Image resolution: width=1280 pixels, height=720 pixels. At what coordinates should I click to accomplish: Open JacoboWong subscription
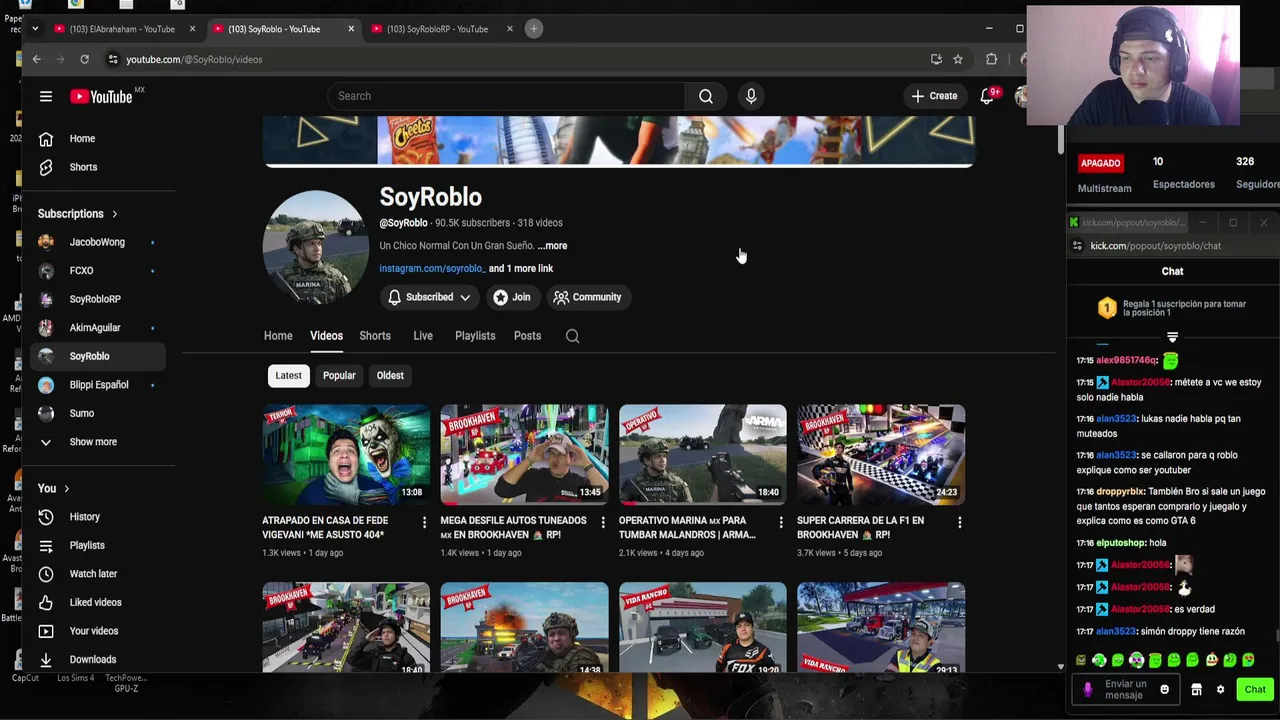pyautogui.click(x=100, y=242)
